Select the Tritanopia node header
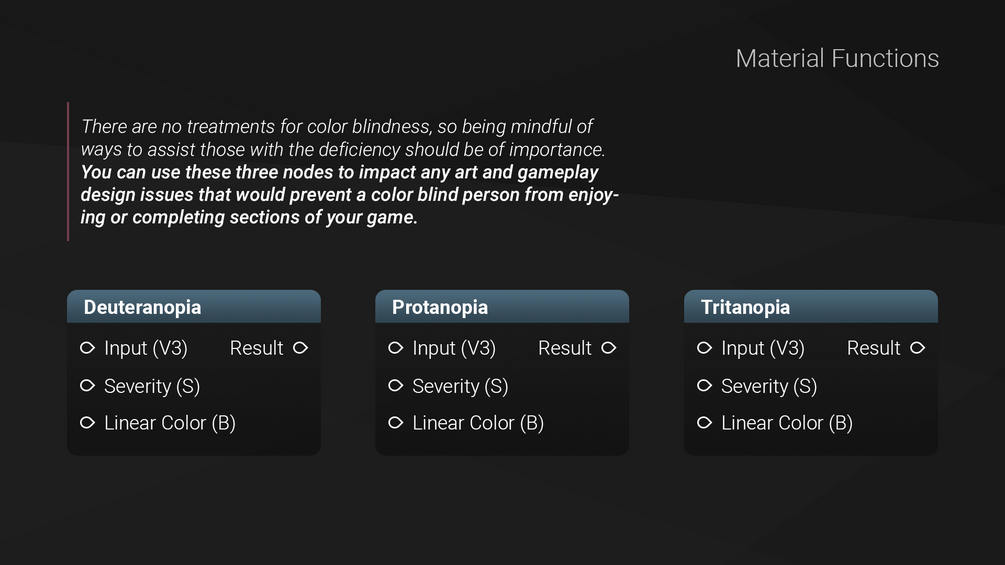The height and width of the screenshot is (565, 1005). (811, 306)
